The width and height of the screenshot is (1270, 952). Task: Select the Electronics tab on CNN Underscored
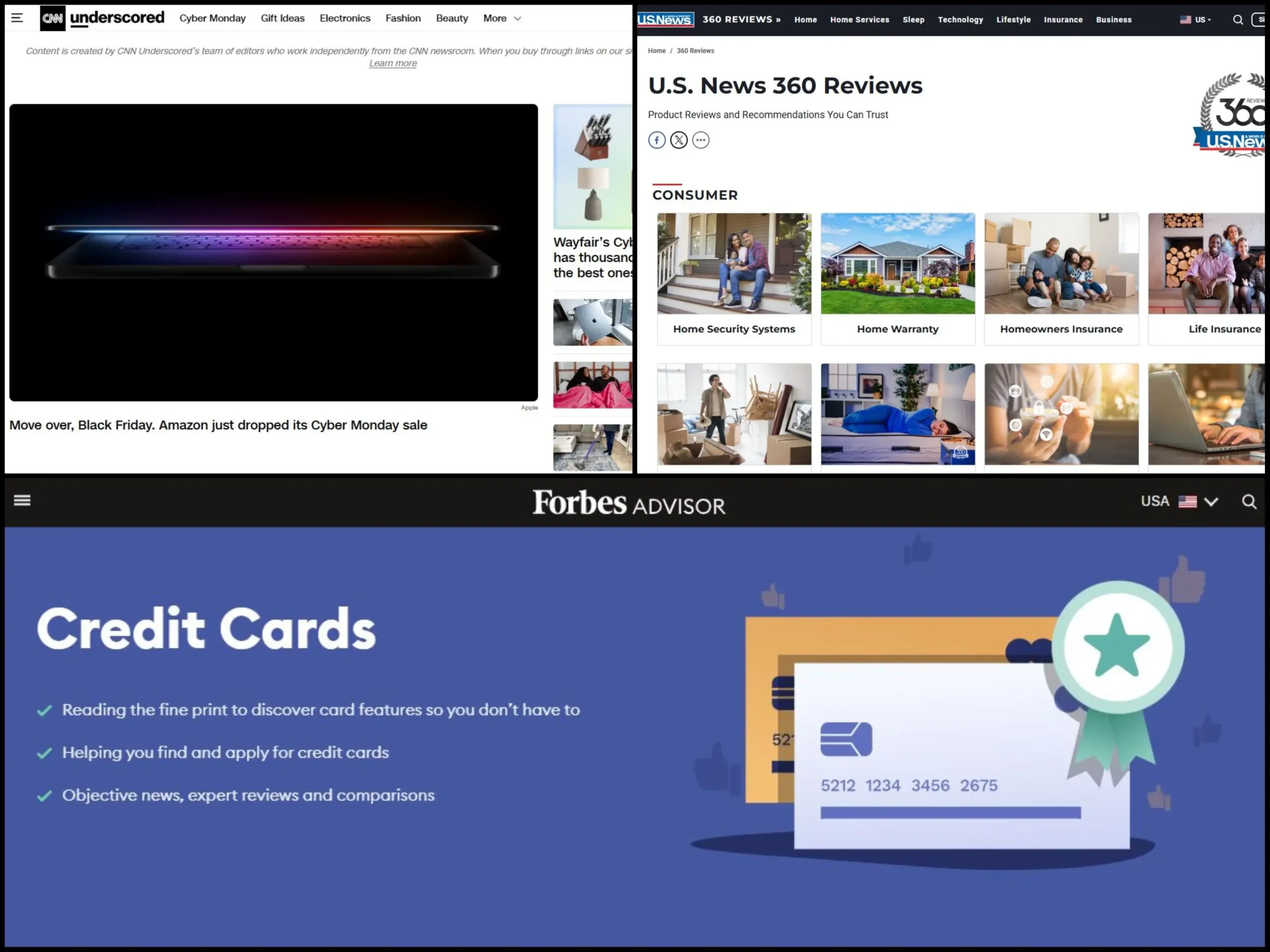(345, 18)
